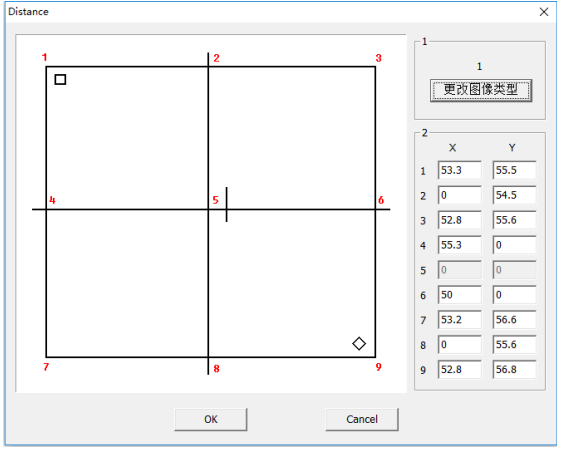Screen dimensions: 561x450
Task: Edit the X value 55.3 in row 4
Action: [x=459, y=245]
